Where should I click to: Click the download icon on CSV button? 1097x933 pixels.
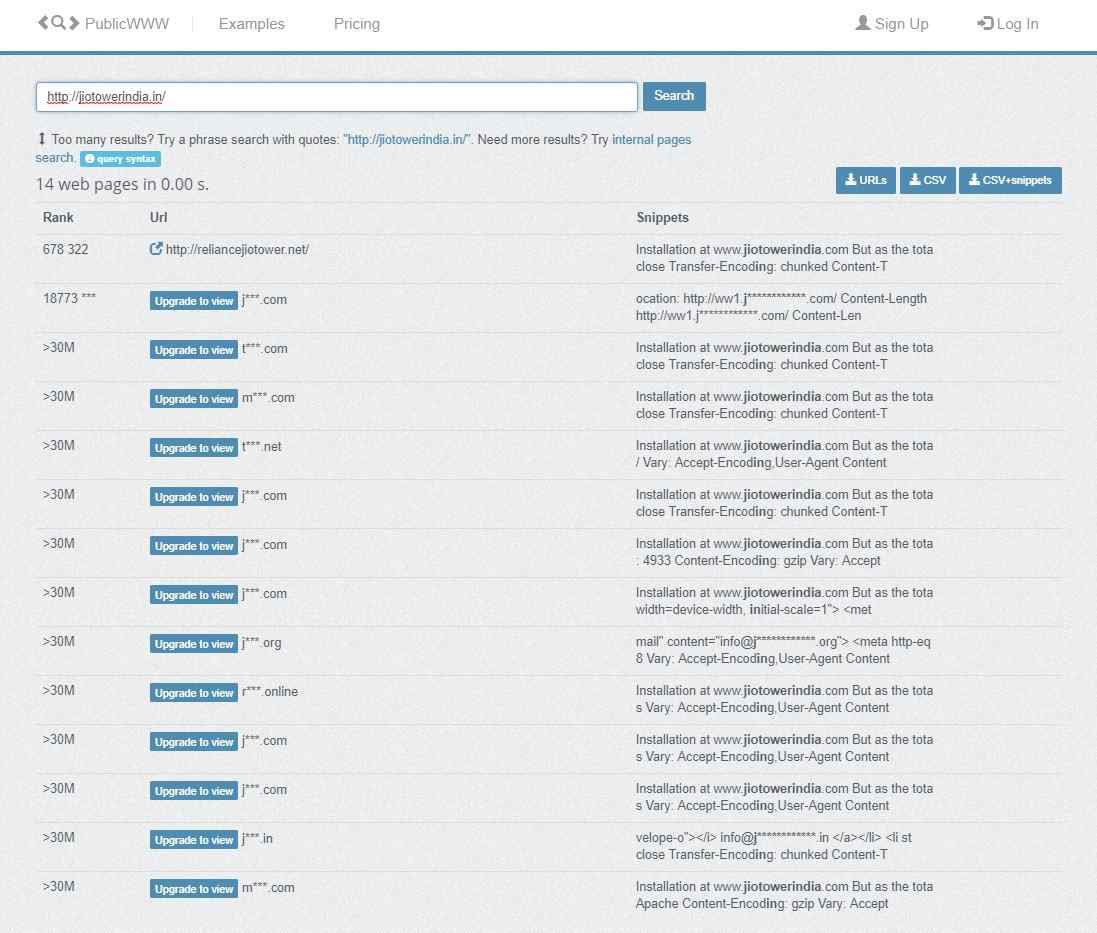coord(915,180)
